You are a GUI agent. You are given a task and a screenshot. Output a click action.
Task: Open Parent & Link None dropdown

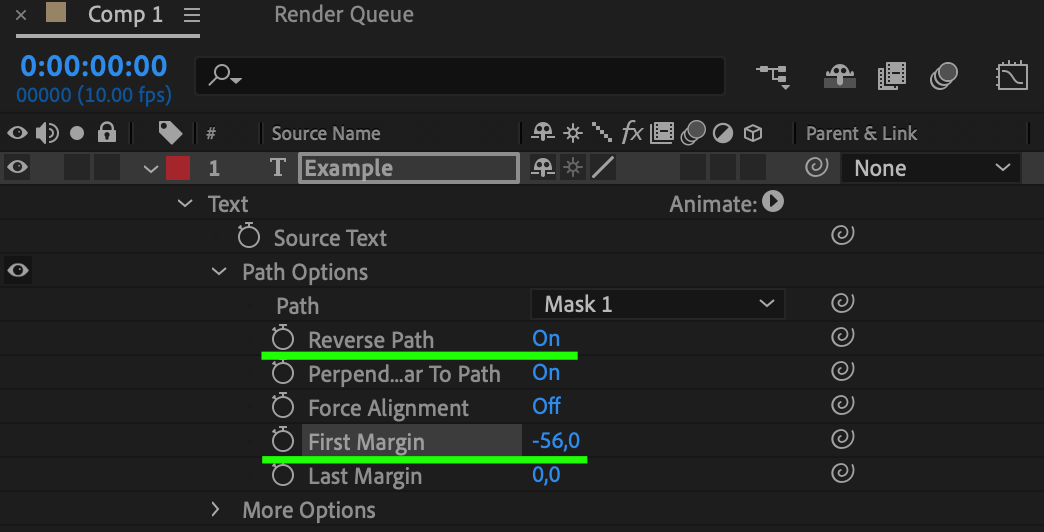tap(931, 168)
